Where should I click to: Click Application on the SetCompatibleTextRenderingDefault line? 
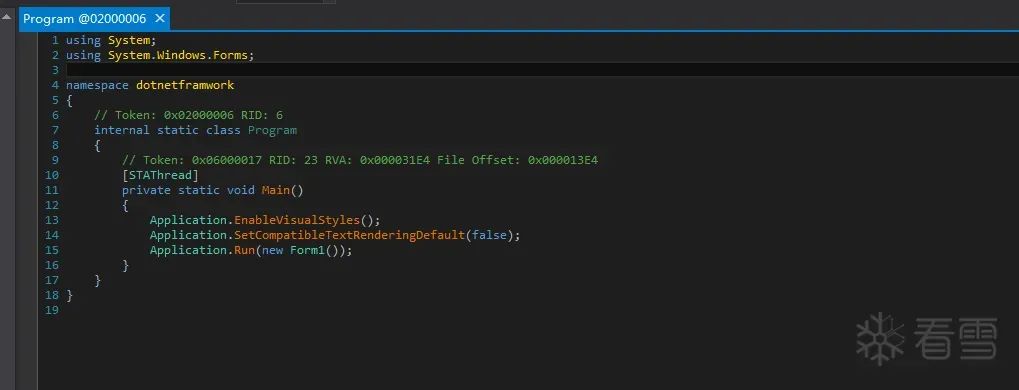[188, 235]
